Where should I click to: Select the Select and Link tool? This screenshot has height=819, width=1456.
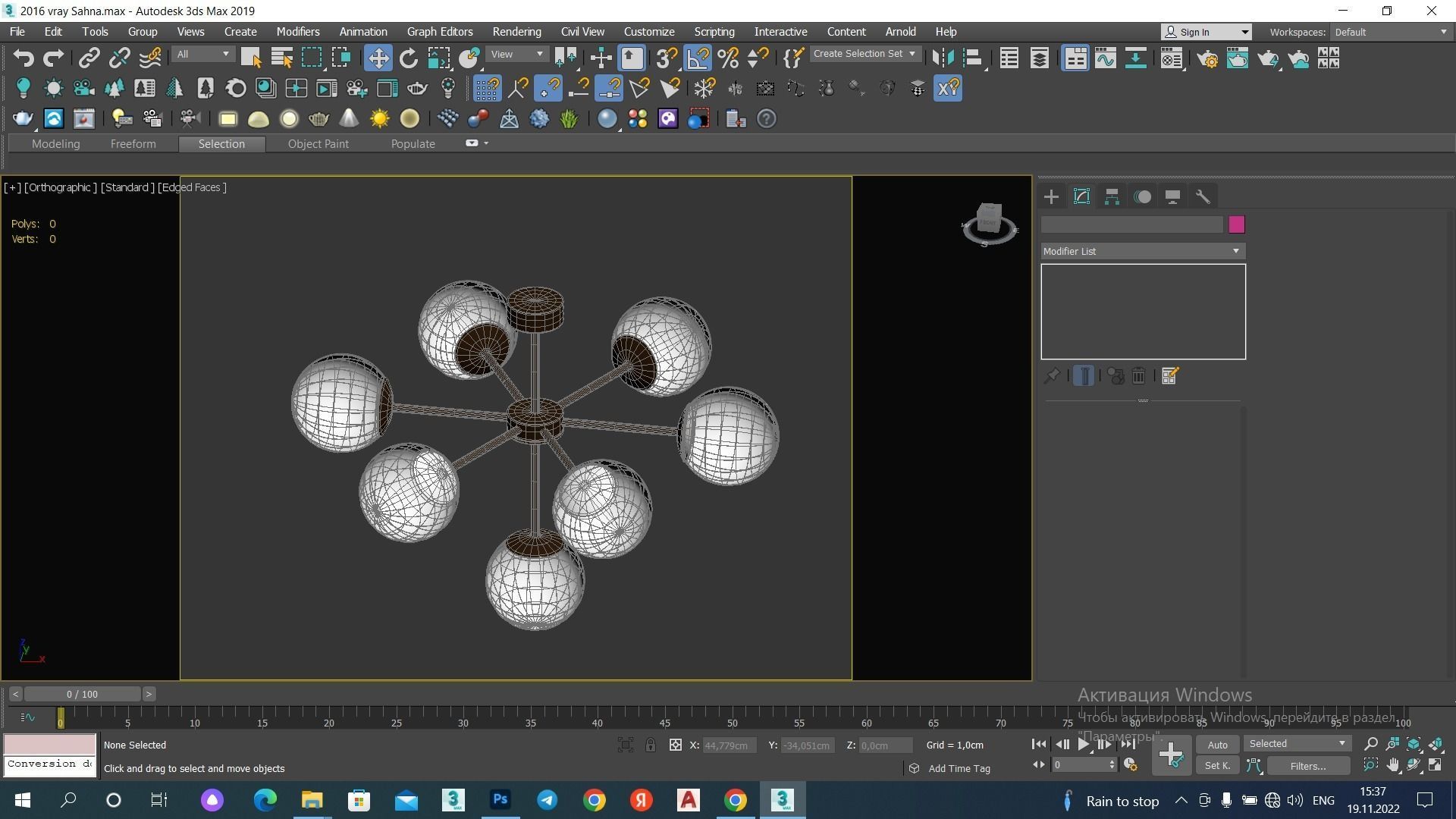coord(89,58)
